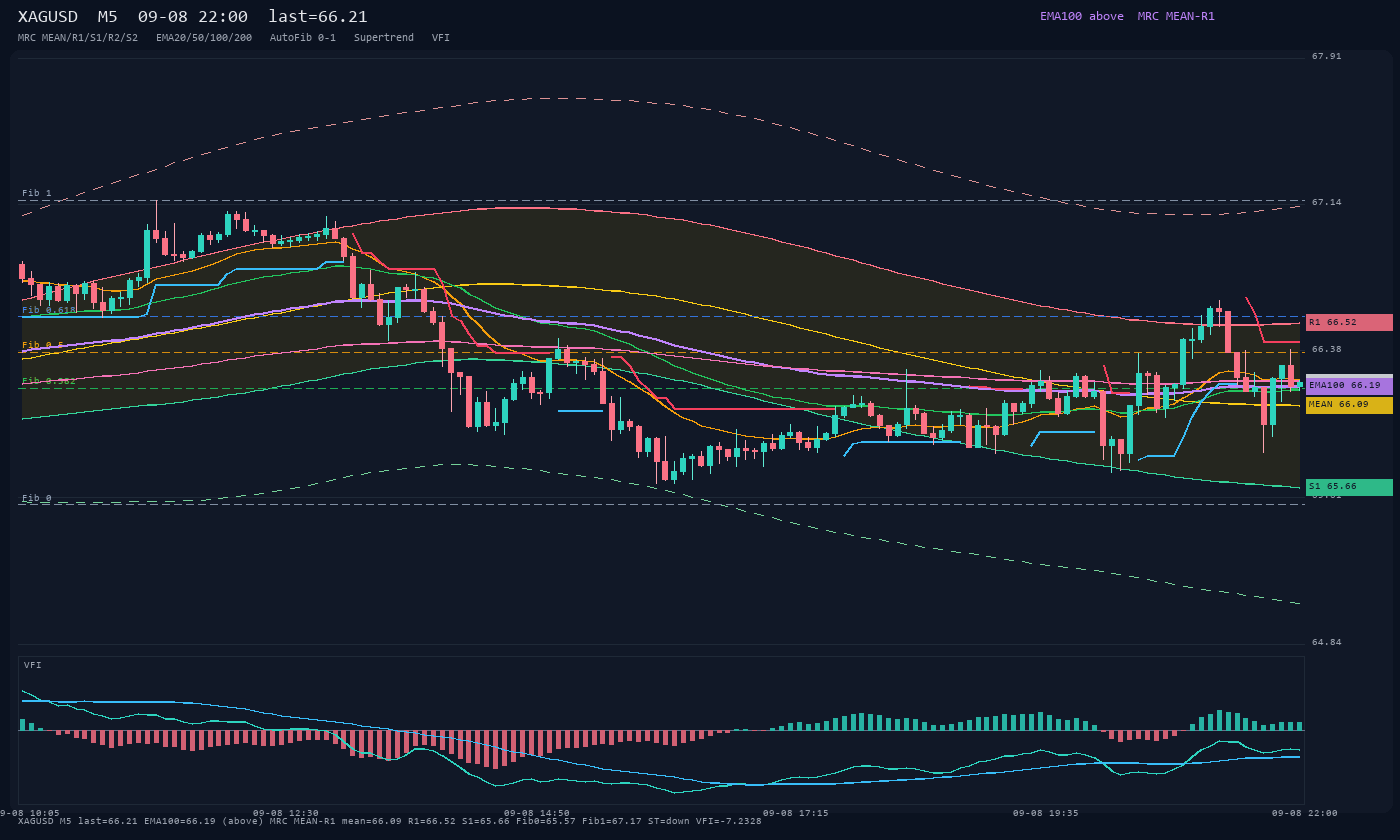This screenshot has width=1400, height=840.
Task: Click the 09-08 22:00 time axis label
Action: pyautogui.click(x=1304, y=813)
